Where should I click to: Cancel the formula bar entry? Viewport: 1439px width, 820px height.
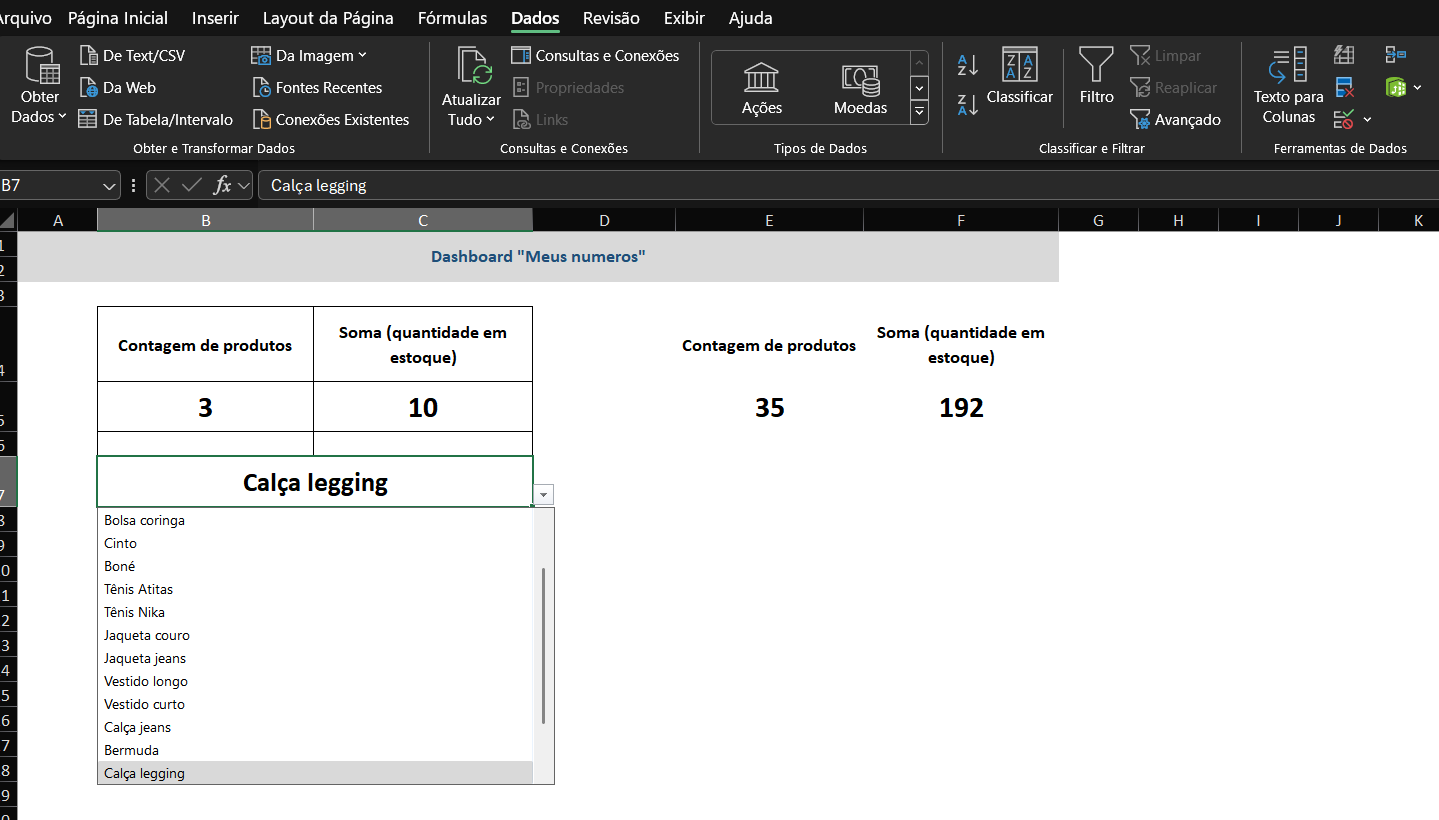click(x=162, y=185)
